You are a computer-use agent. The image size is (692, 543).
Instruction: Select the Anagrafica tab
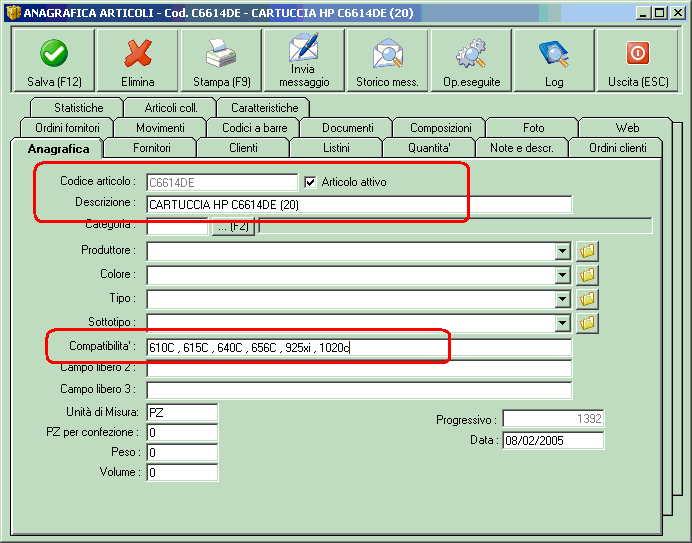coord(58,149)
